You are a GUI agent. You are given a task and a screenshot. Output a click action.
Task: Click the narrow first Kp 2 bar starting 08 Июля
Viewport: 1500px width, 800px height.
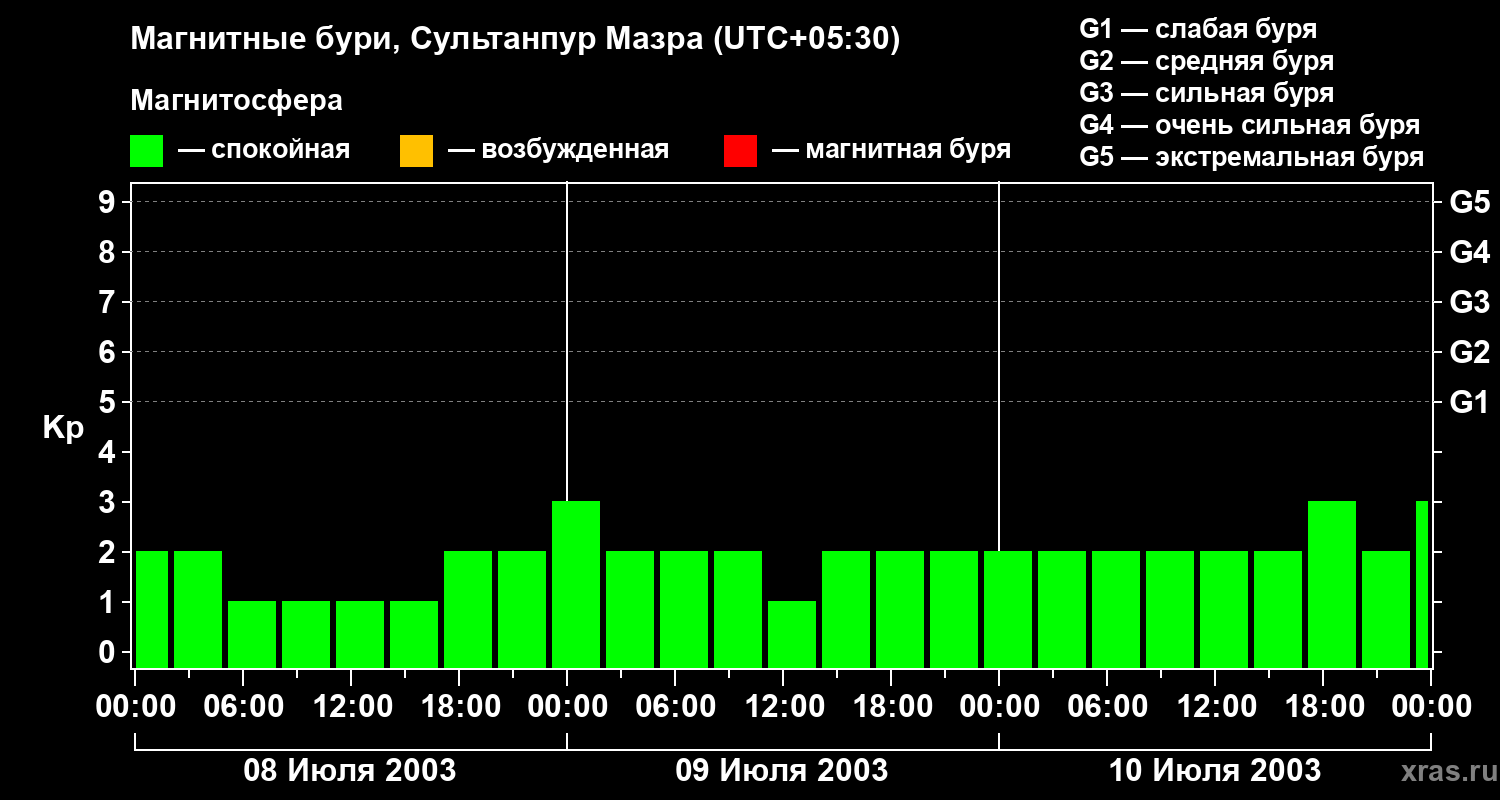[x=152, y=609]
